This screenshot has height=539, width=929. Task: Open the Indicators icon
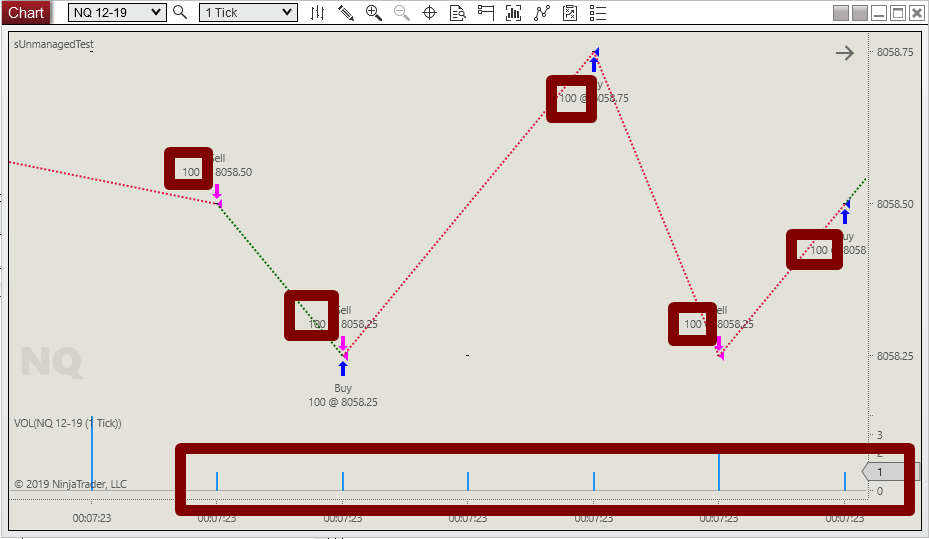[514, 13]
